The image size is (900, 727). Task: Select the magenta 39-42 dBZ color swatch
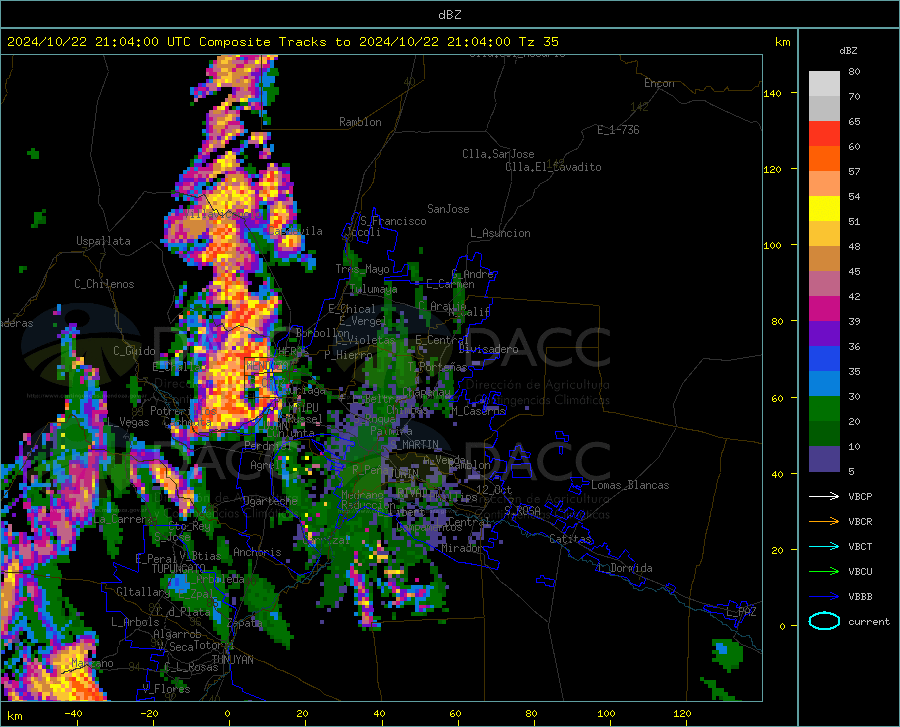[x=824, y=309]
